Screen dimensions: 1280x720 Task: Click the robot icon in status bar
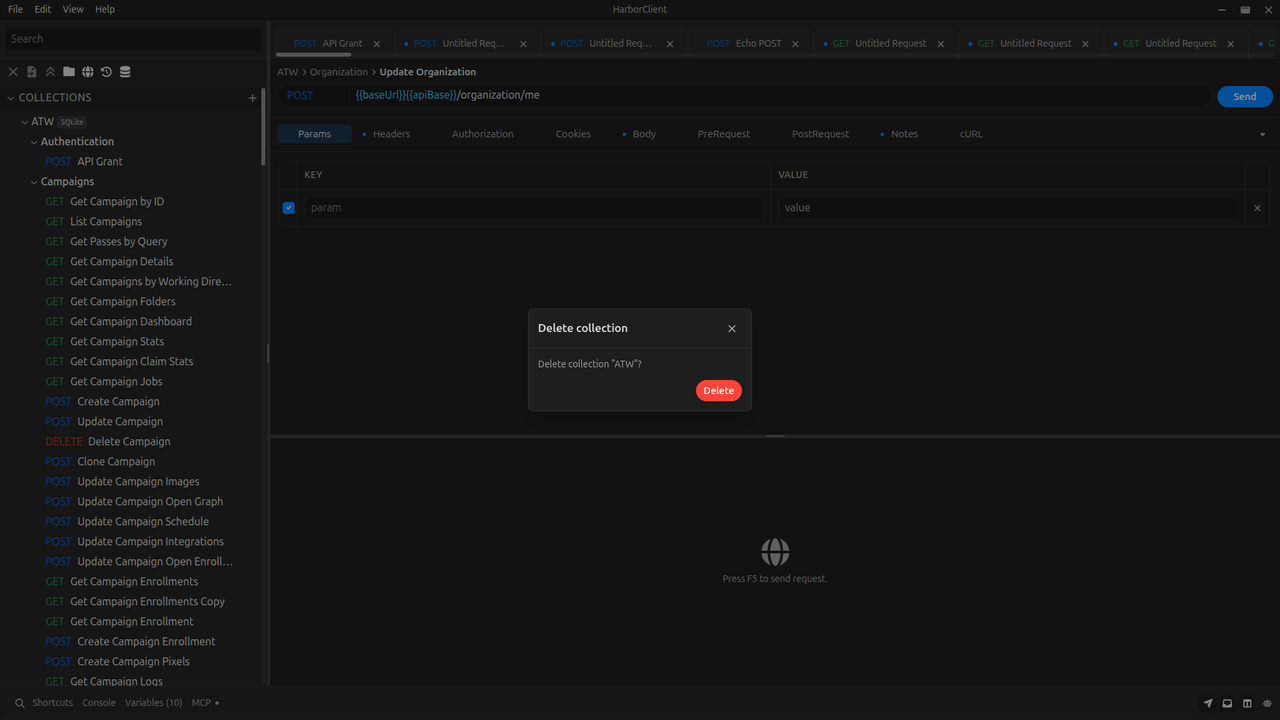(x=1267, y=704)
